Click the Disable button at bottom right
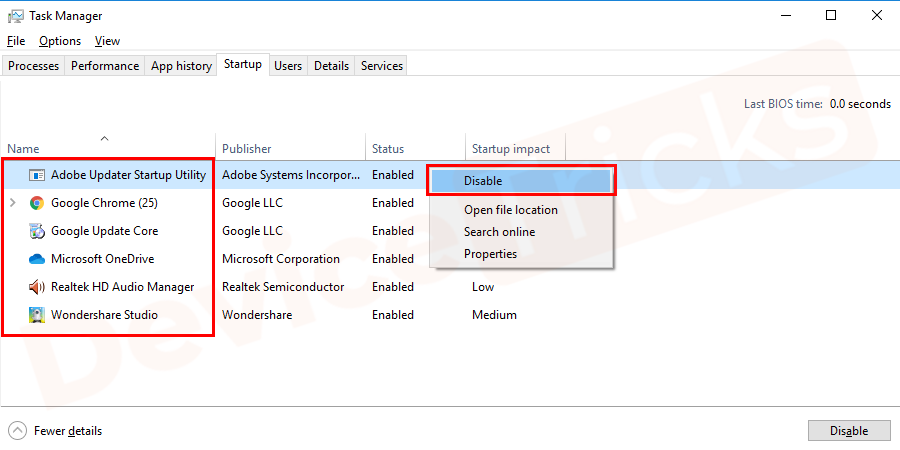 click(x=848, y=431)
